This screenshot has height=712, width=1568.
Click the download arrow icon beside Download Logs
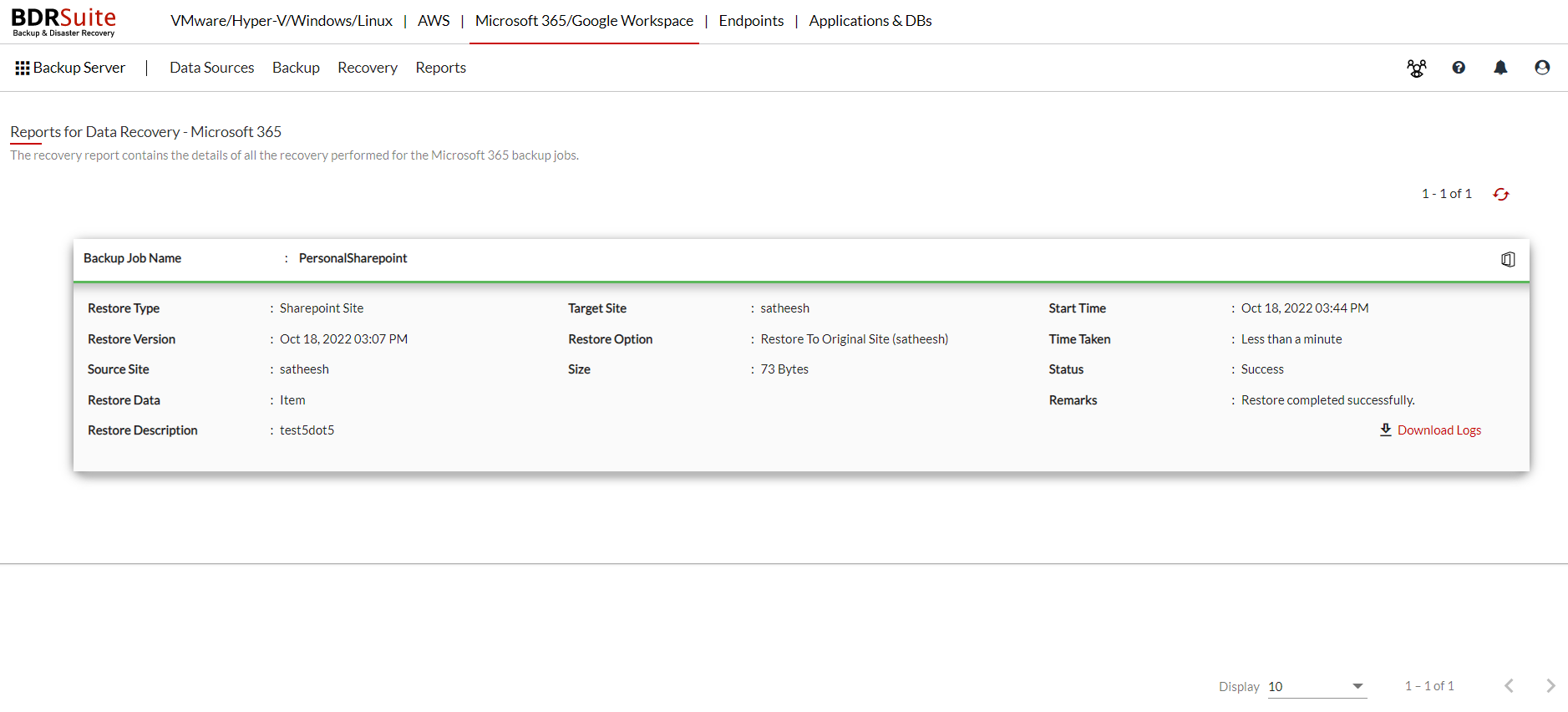(x=1386, y=430)
